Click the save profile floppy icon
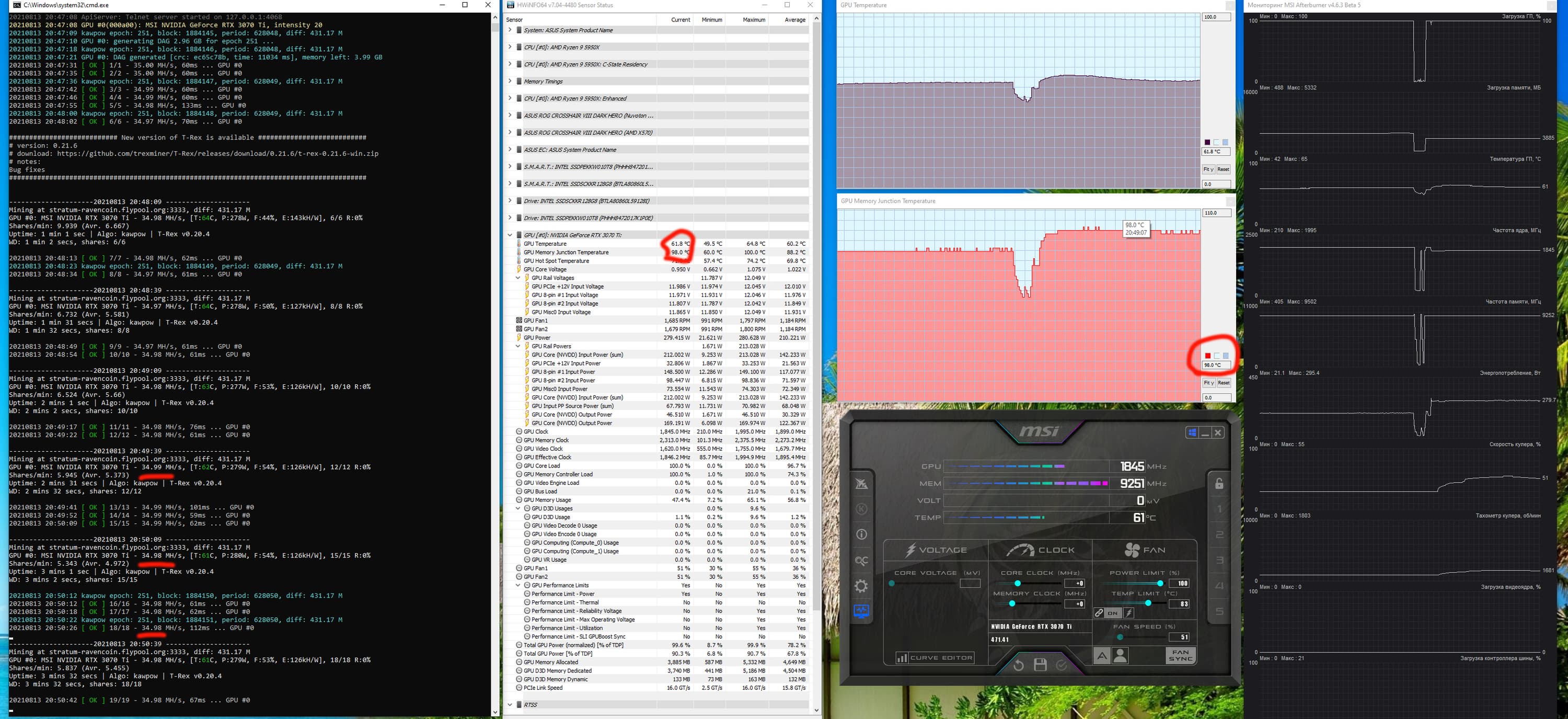 pos(1040,665)
